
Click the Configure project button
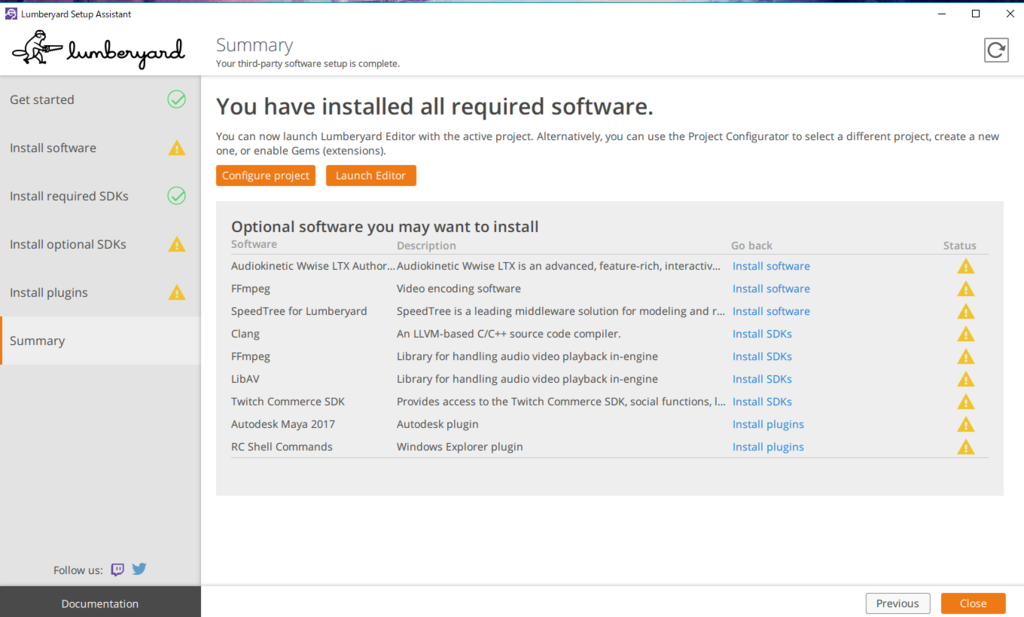point(265,175)
